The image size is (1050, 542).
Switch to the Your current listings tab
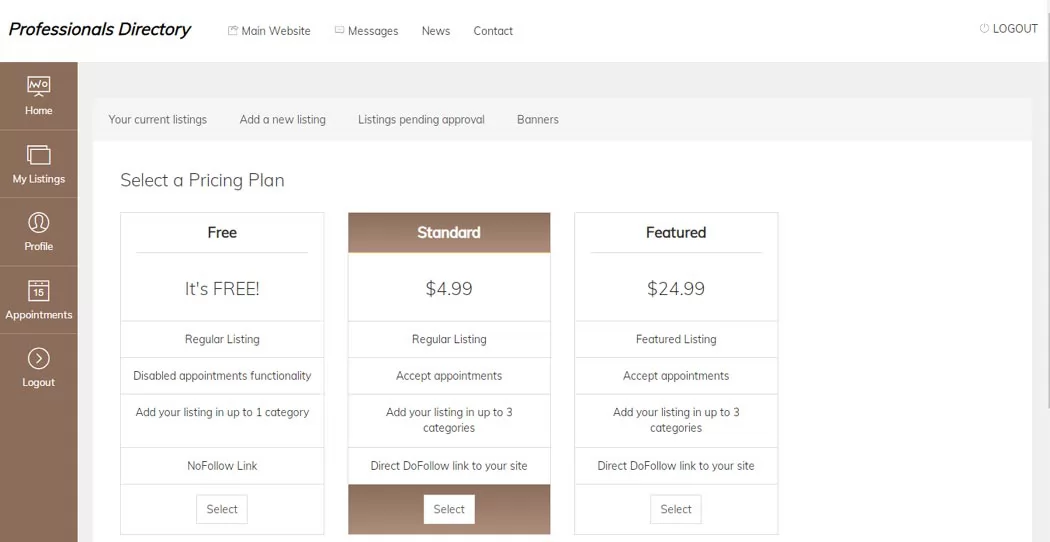click(x=157, y=119)
